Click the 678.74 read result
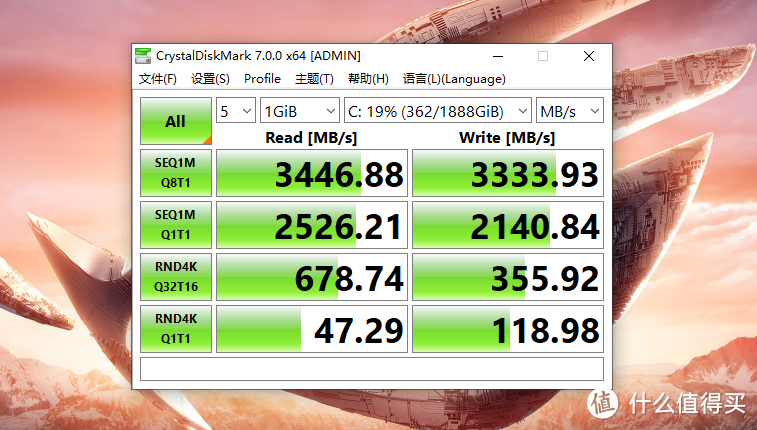Screen dimensions: 757x430 (x=312, y=277)
